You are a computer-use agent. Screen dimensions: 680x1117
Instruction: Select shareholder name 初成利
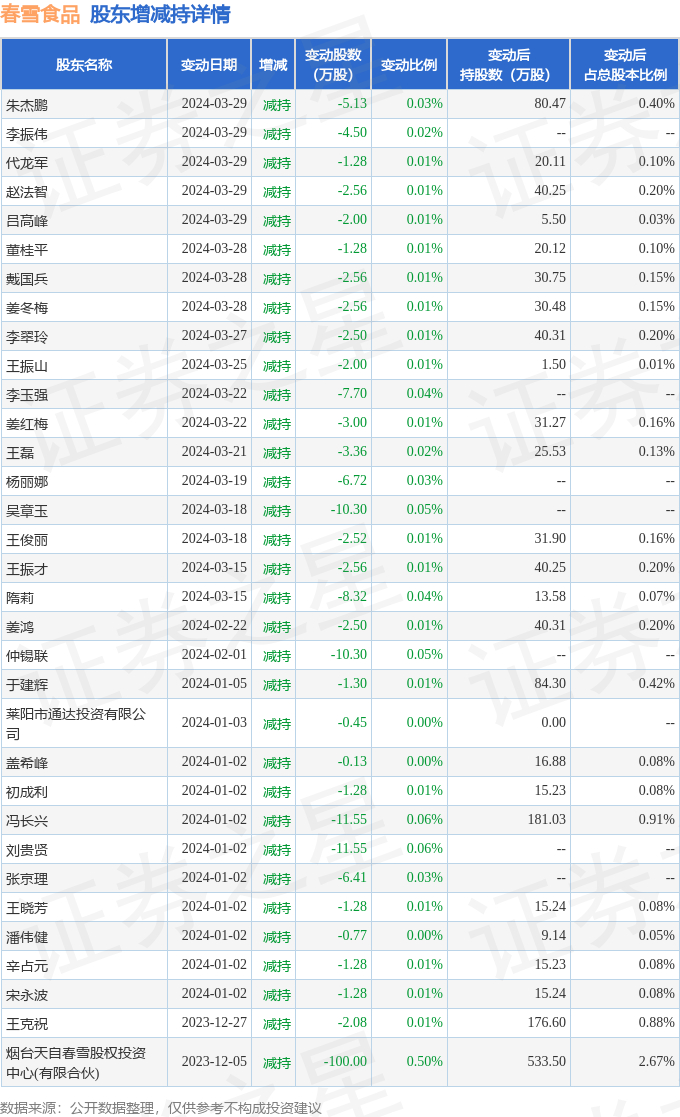point(27,791)
